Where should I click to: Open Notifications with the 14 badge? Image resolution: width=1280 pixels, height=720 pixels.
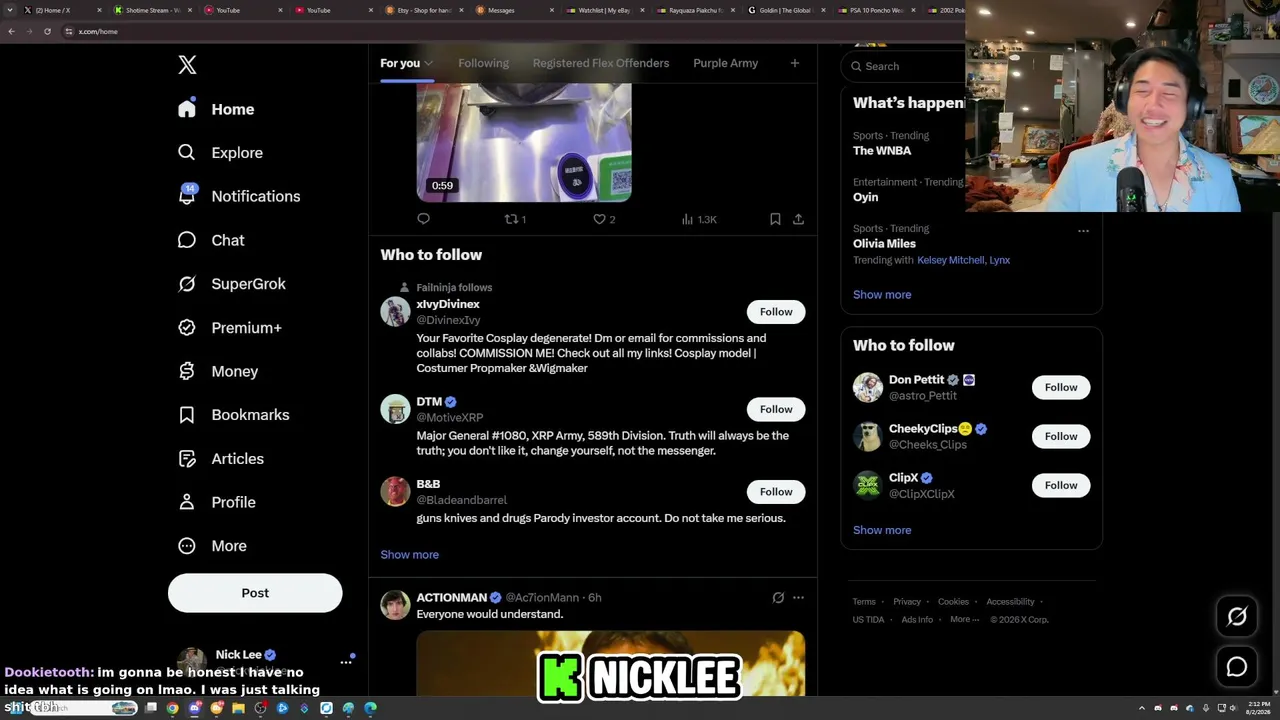coord(238,196)
